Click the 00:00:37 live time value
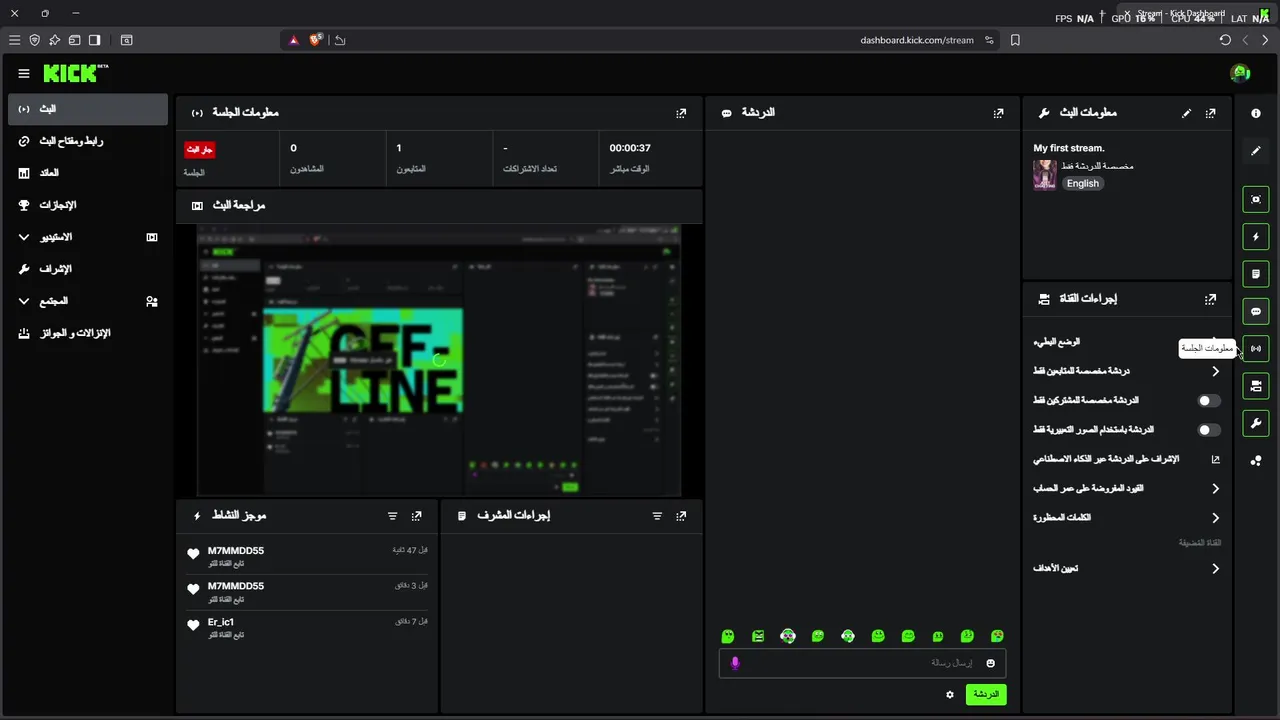 pyautogui.click(x=630, y=148)
